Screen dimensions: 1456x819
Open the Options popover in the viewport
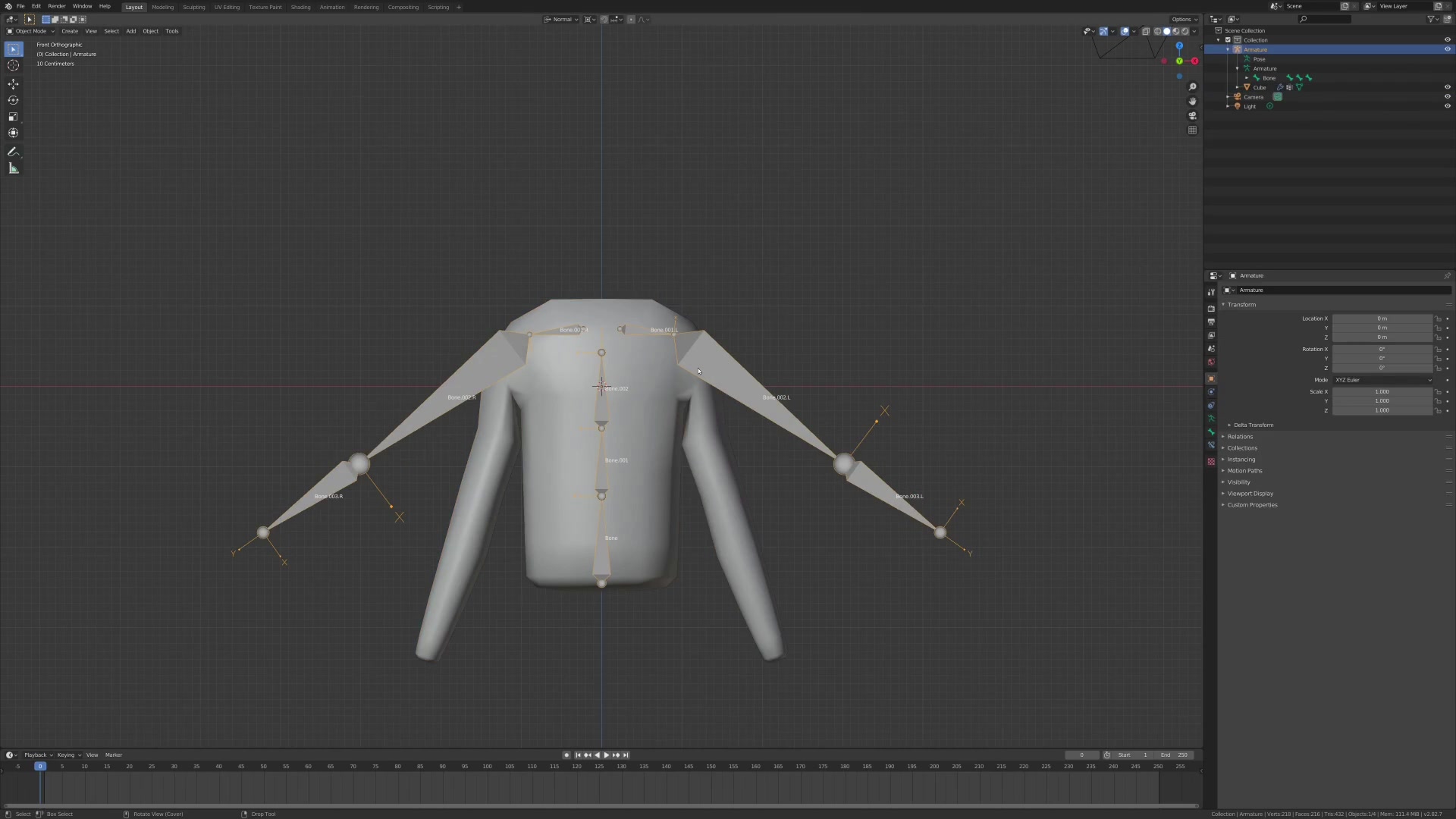[1183, 19]
